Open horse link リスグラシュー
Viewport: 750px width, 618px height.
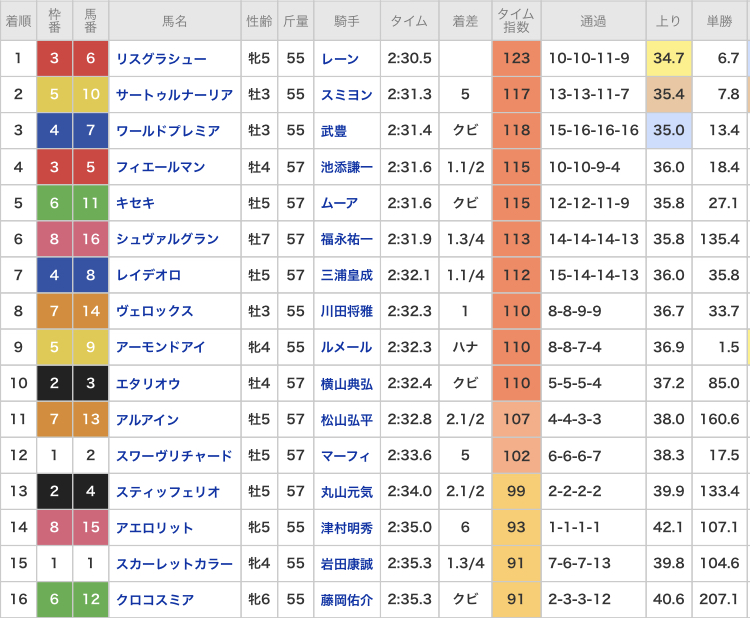pos(161,59)
